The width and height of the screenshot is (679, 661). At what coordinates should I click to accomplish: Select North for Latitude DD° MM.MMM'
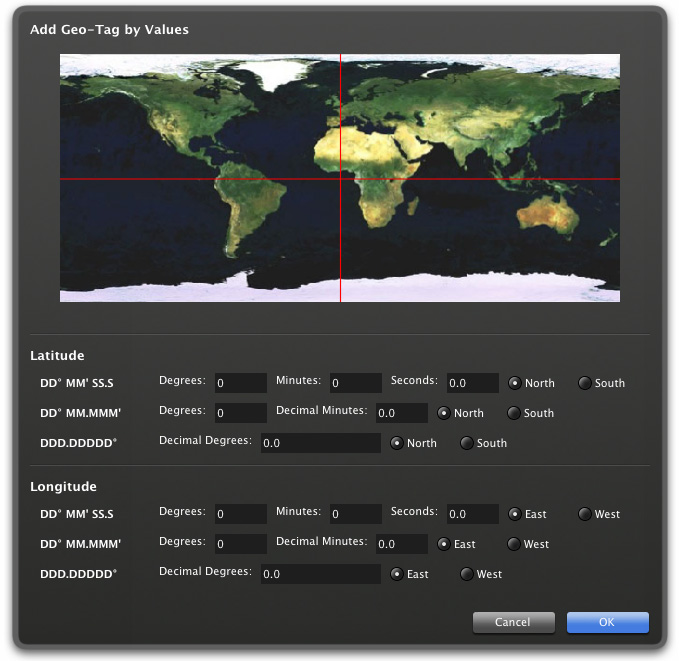point(443,413)
